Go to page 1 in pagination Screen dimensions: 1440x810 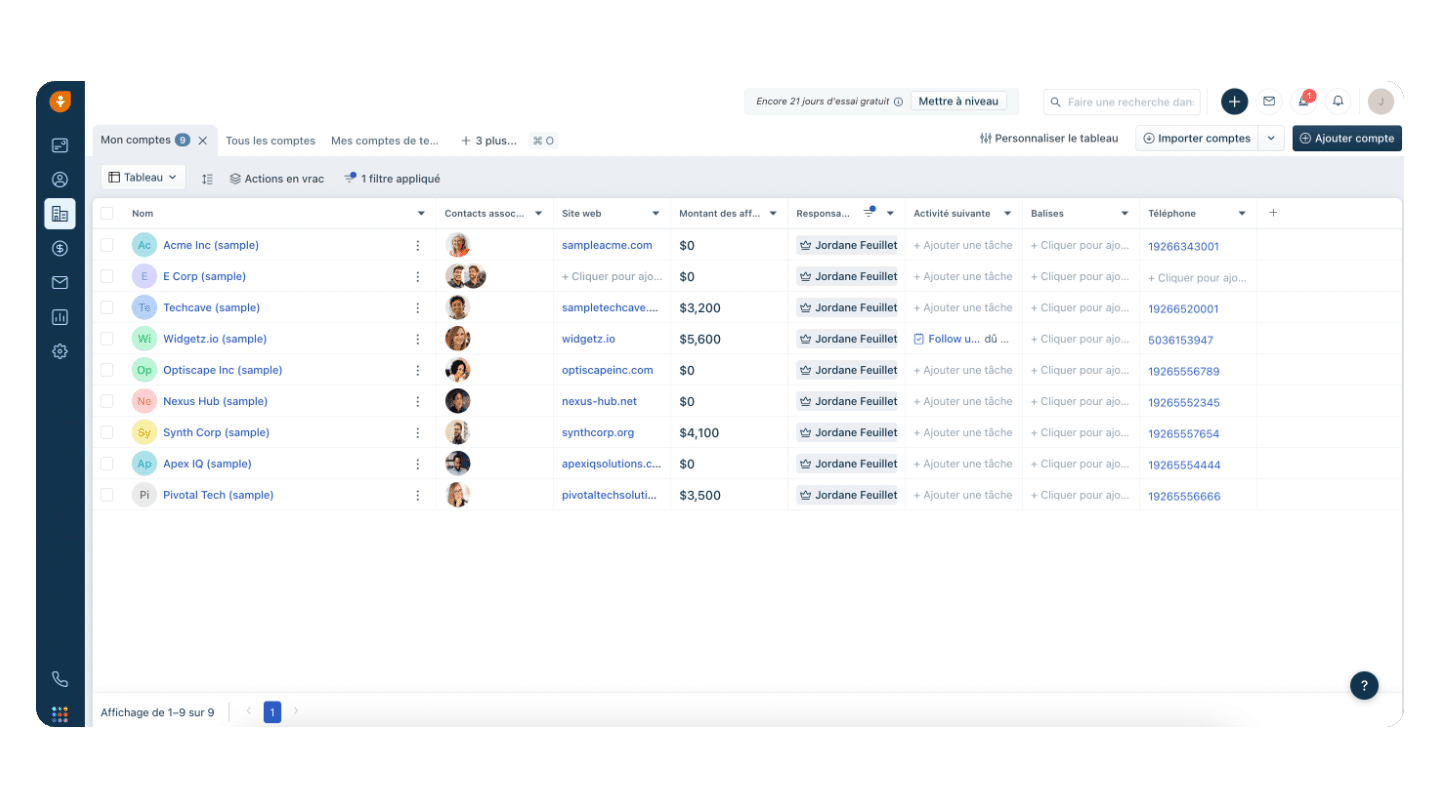pos(272,712)
